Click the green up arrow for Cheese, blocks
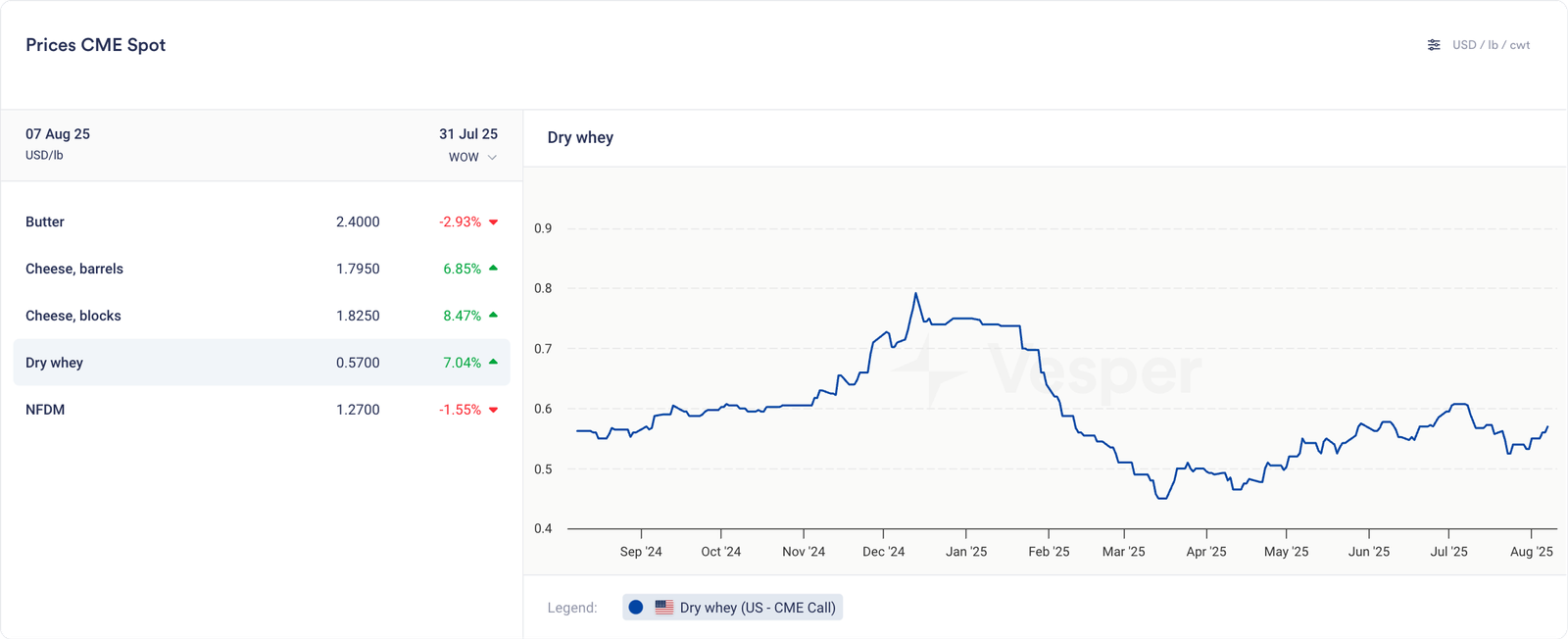This screenshot has height=639, width=1568. [x=494, y=316]
